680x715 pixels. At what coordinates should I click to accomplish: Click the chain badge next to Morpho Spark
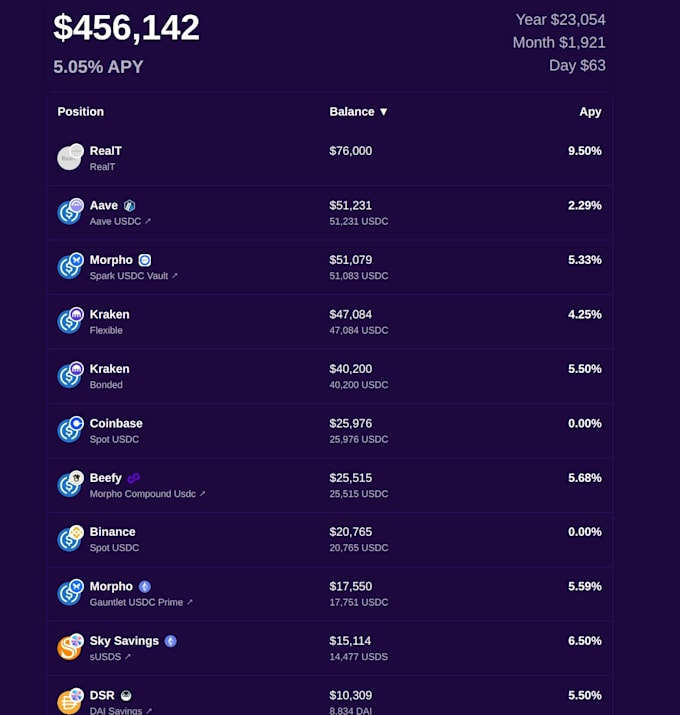click(145, 260)
